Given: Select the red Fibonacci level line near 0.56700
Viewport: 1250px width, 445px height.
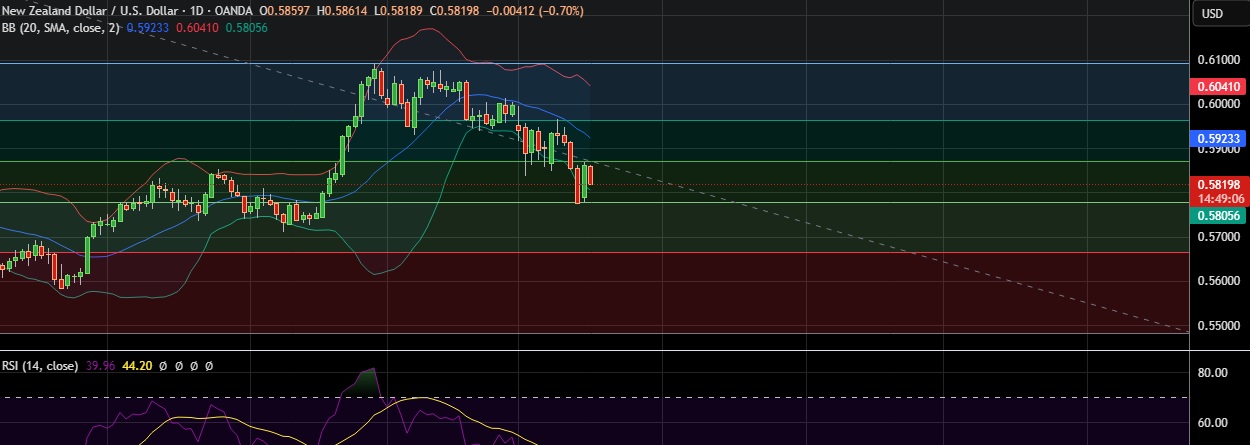Looking at the screenshot, I should [594, 252].
